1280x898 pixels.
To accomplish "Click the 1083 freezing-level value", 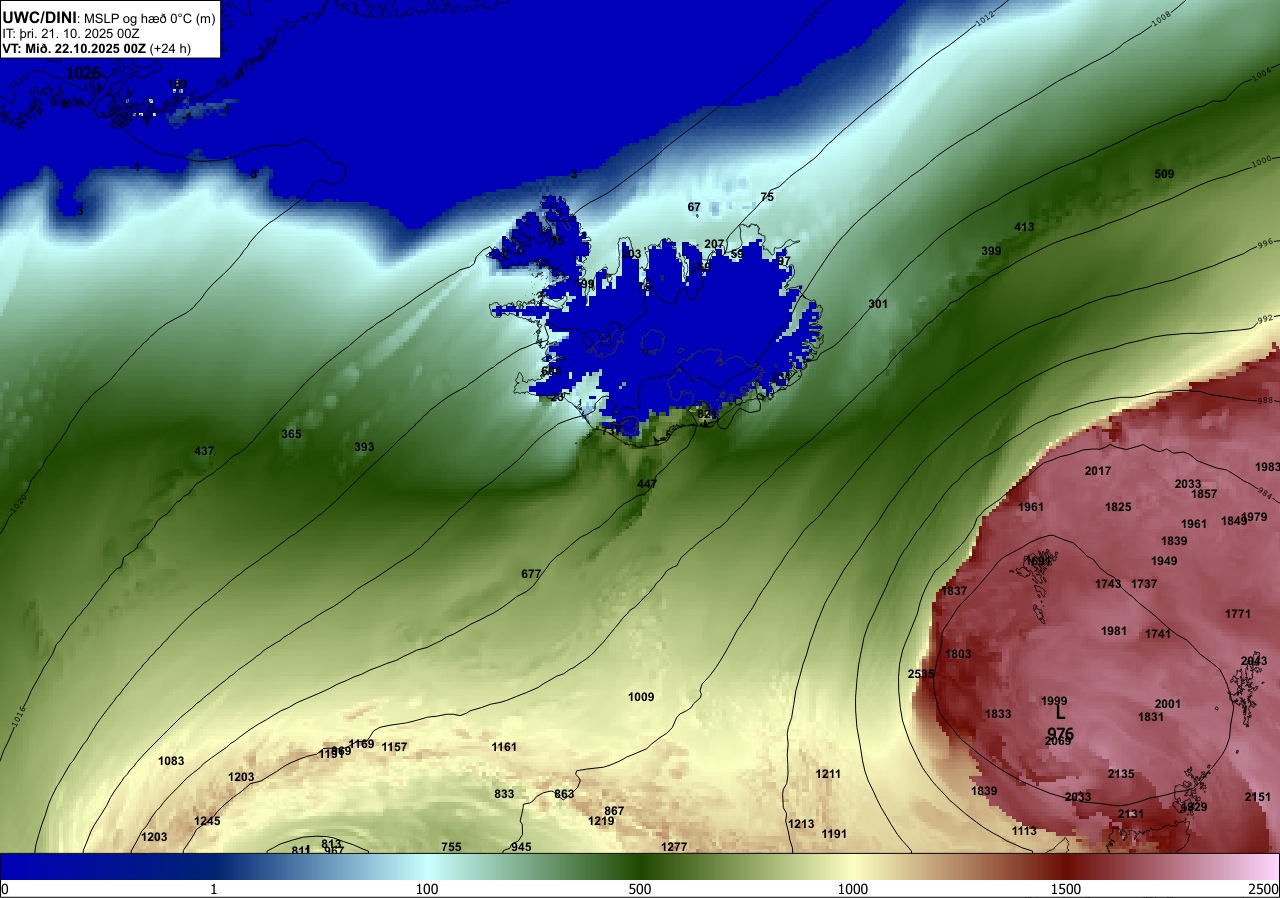I will coord(171,761).
